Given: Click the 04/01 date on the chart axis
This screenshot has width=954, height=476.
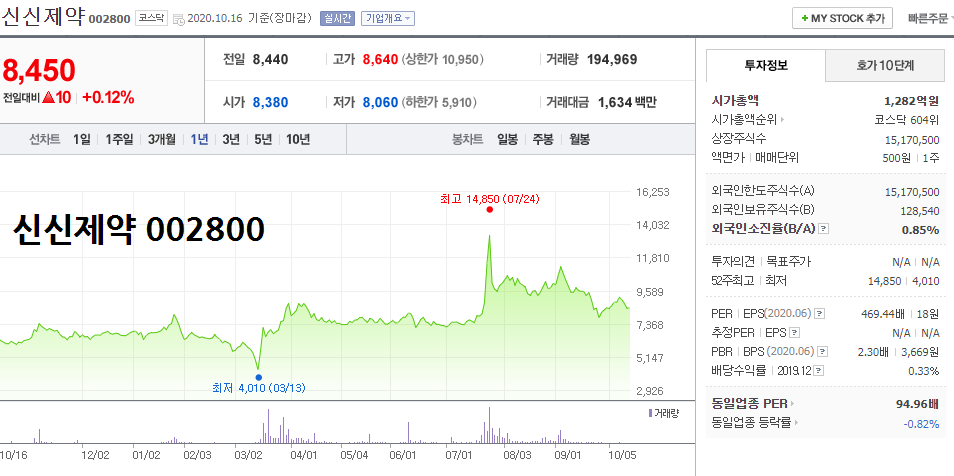Looking at the screenshot, I should (x=303, y=454).
